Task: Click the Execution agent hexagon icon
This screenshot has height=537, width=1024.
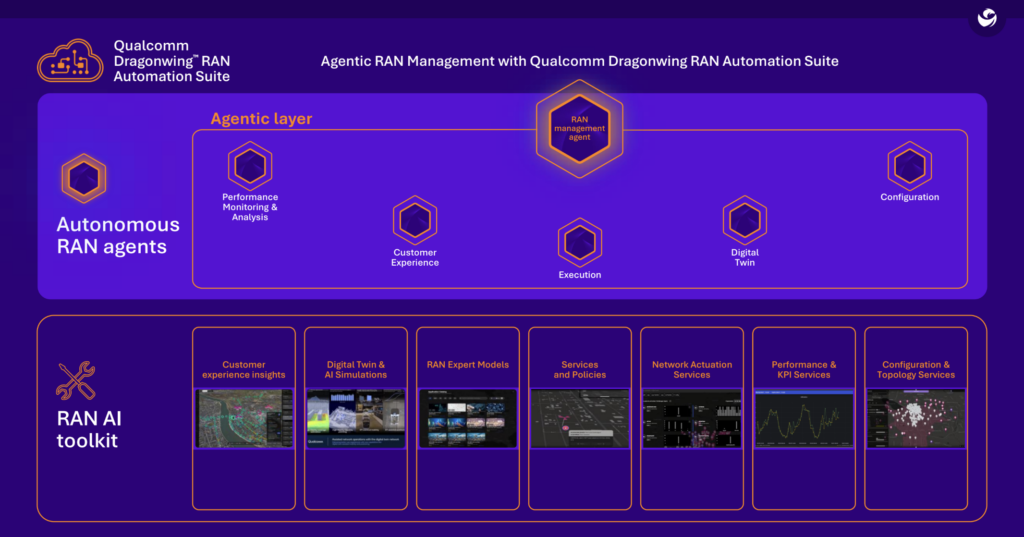Action: point(579,242)
